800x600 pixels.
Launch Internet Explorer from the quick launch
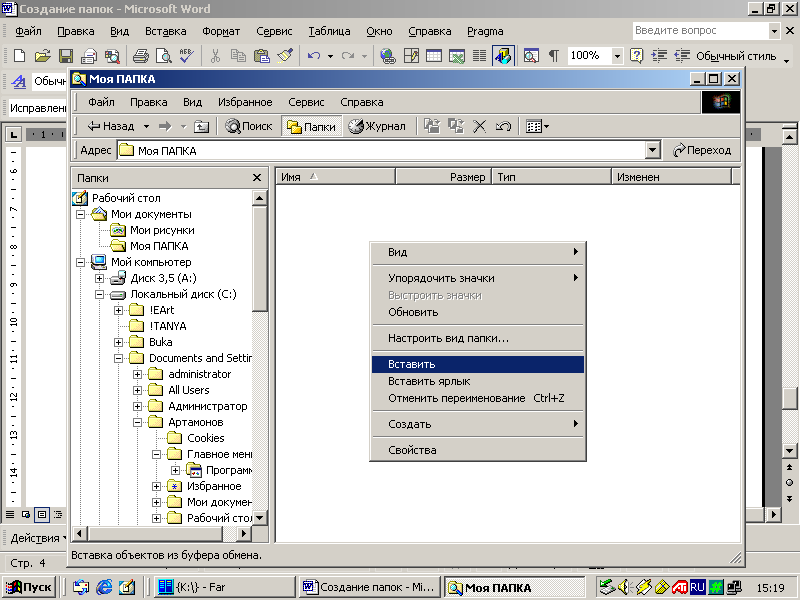click(104, 587)
